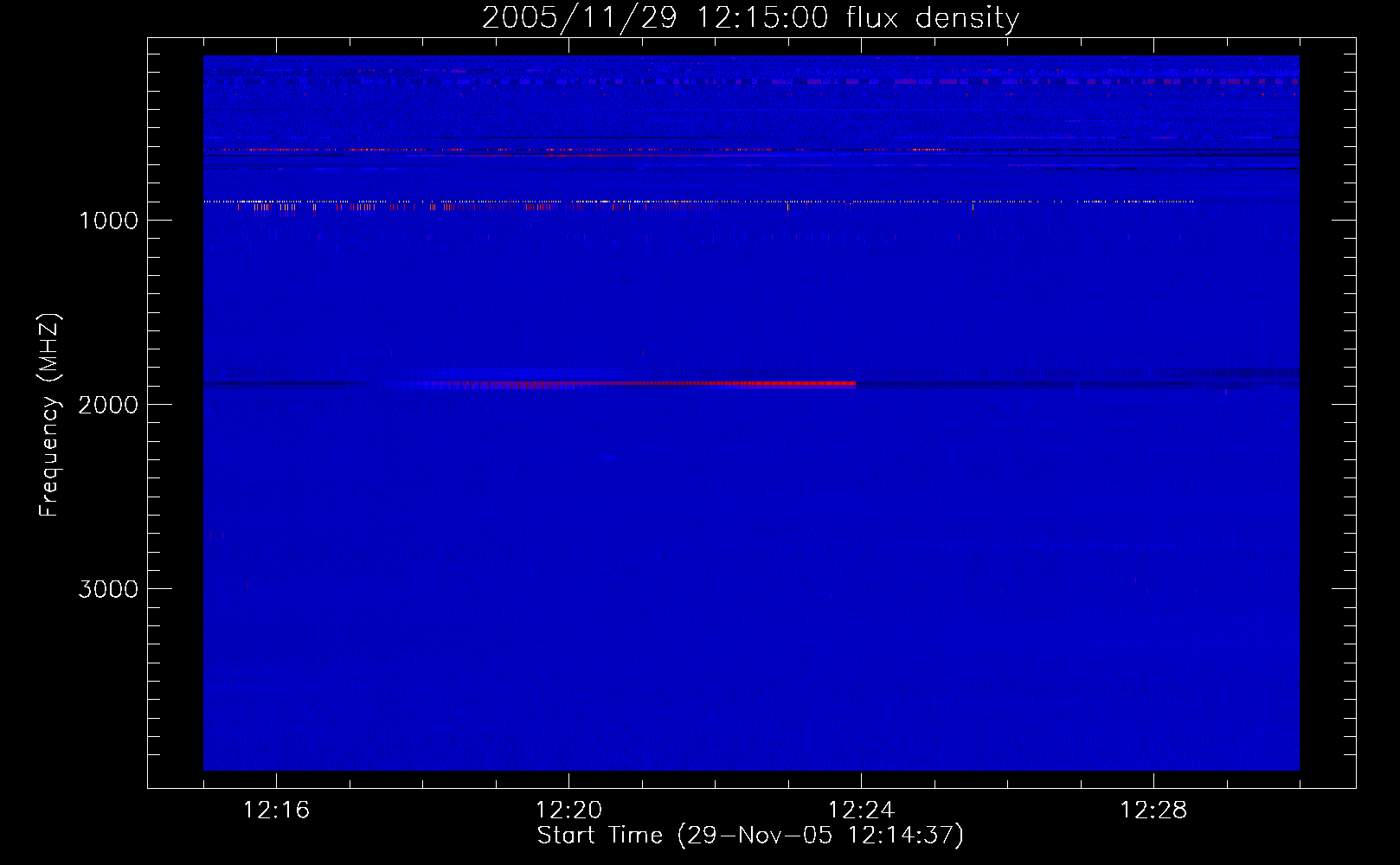The image size is (1400, 865).
Task: Click the 12:20 time tick label
Action: coord(568,811)
